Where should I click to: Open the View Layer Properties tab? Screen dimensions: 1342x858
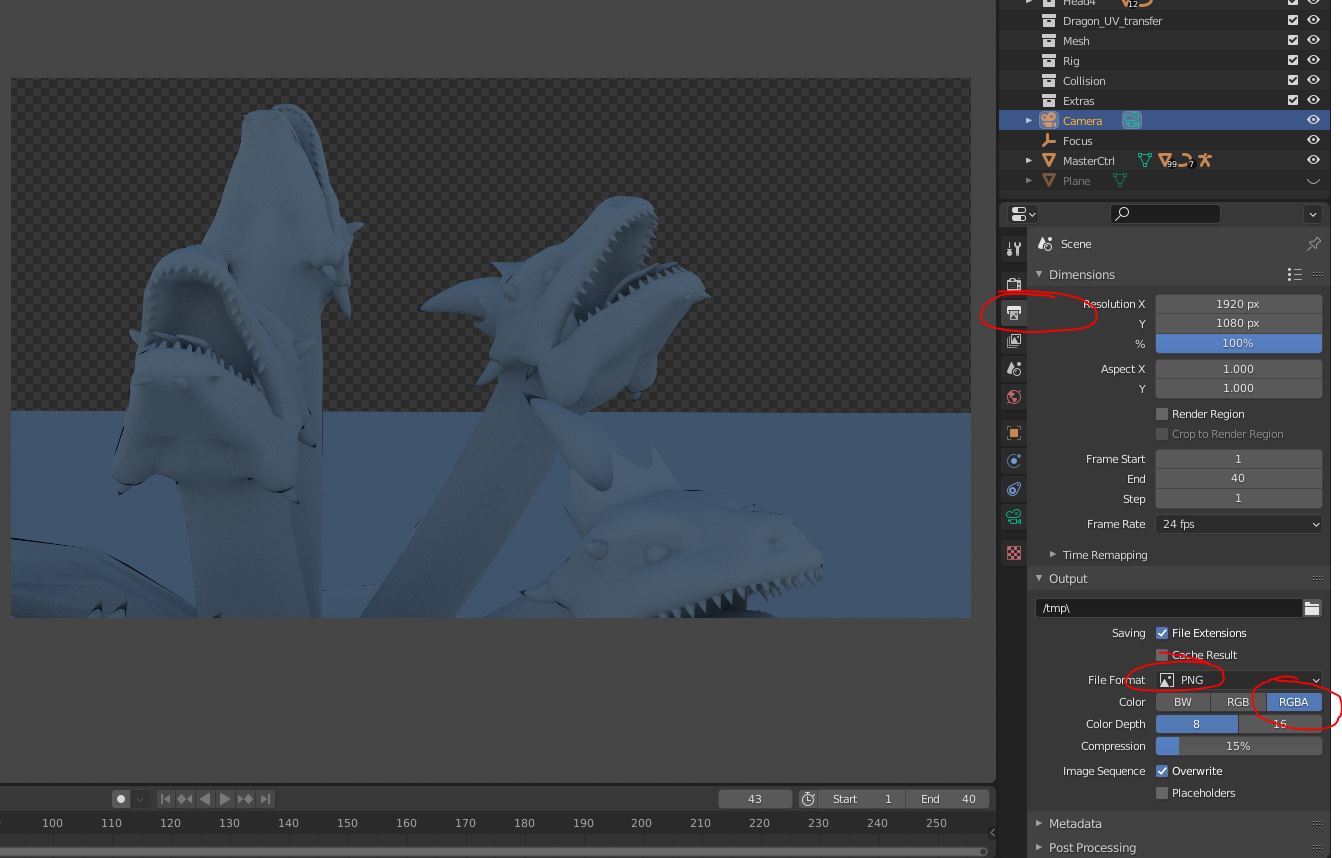1013,341
